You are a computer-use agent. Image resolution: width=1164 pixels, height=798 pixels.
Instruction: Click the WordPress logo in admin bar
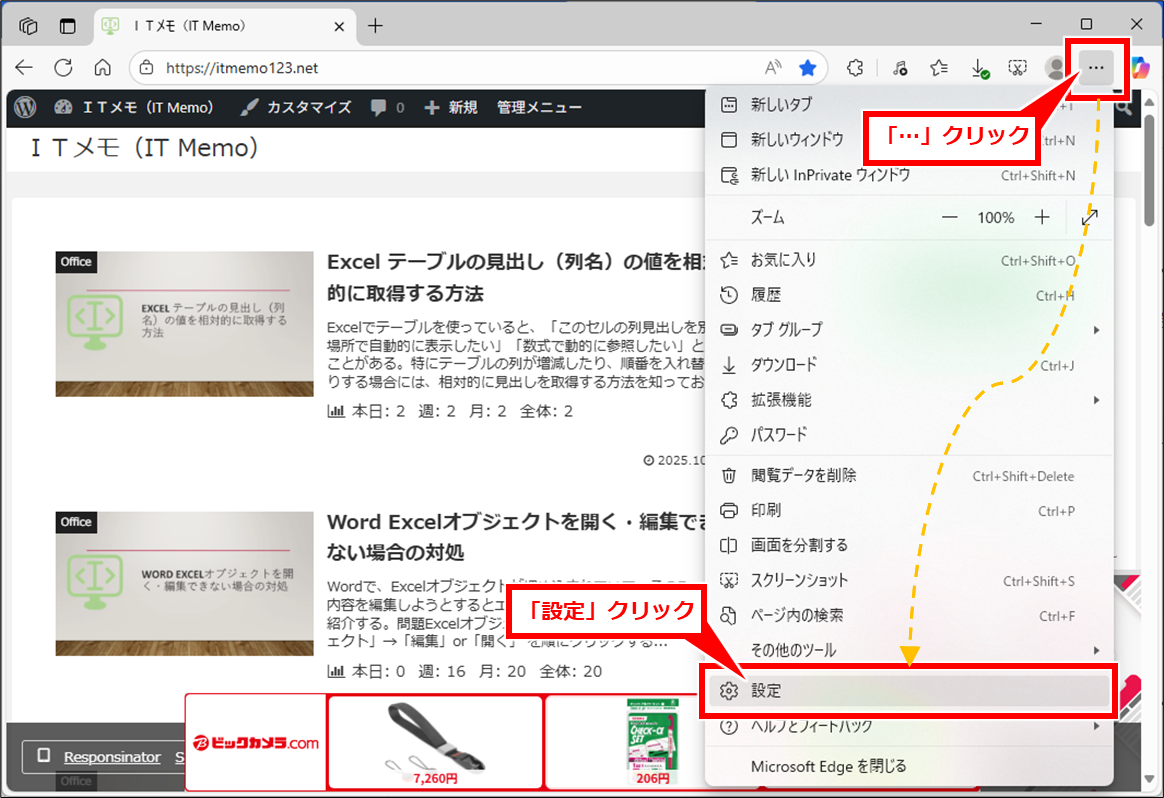click(26, 107)
